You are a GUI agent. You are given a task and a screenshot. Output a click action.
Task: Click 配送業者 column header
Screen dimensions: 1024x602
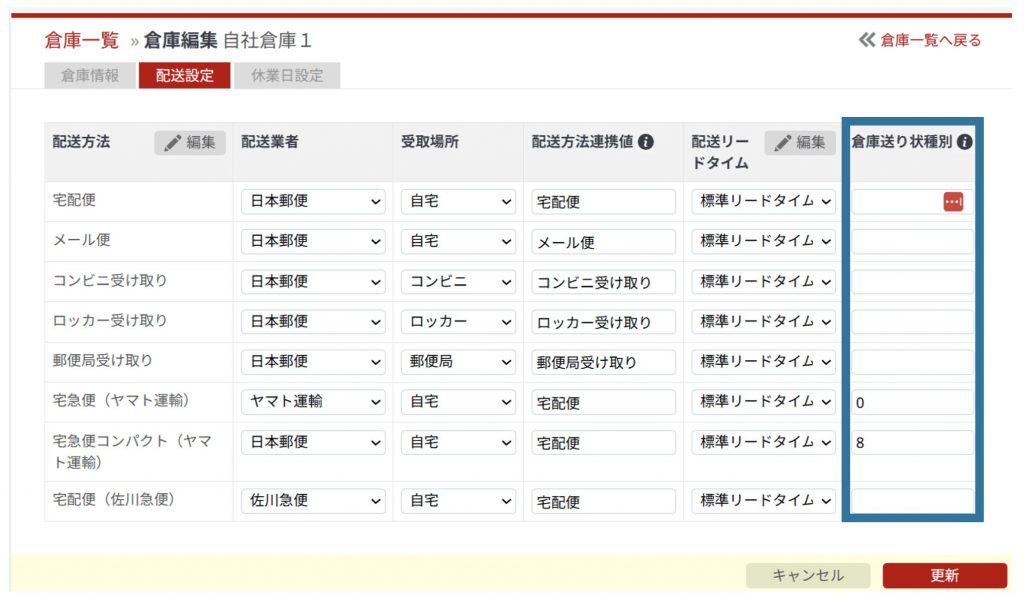[270, 142]
